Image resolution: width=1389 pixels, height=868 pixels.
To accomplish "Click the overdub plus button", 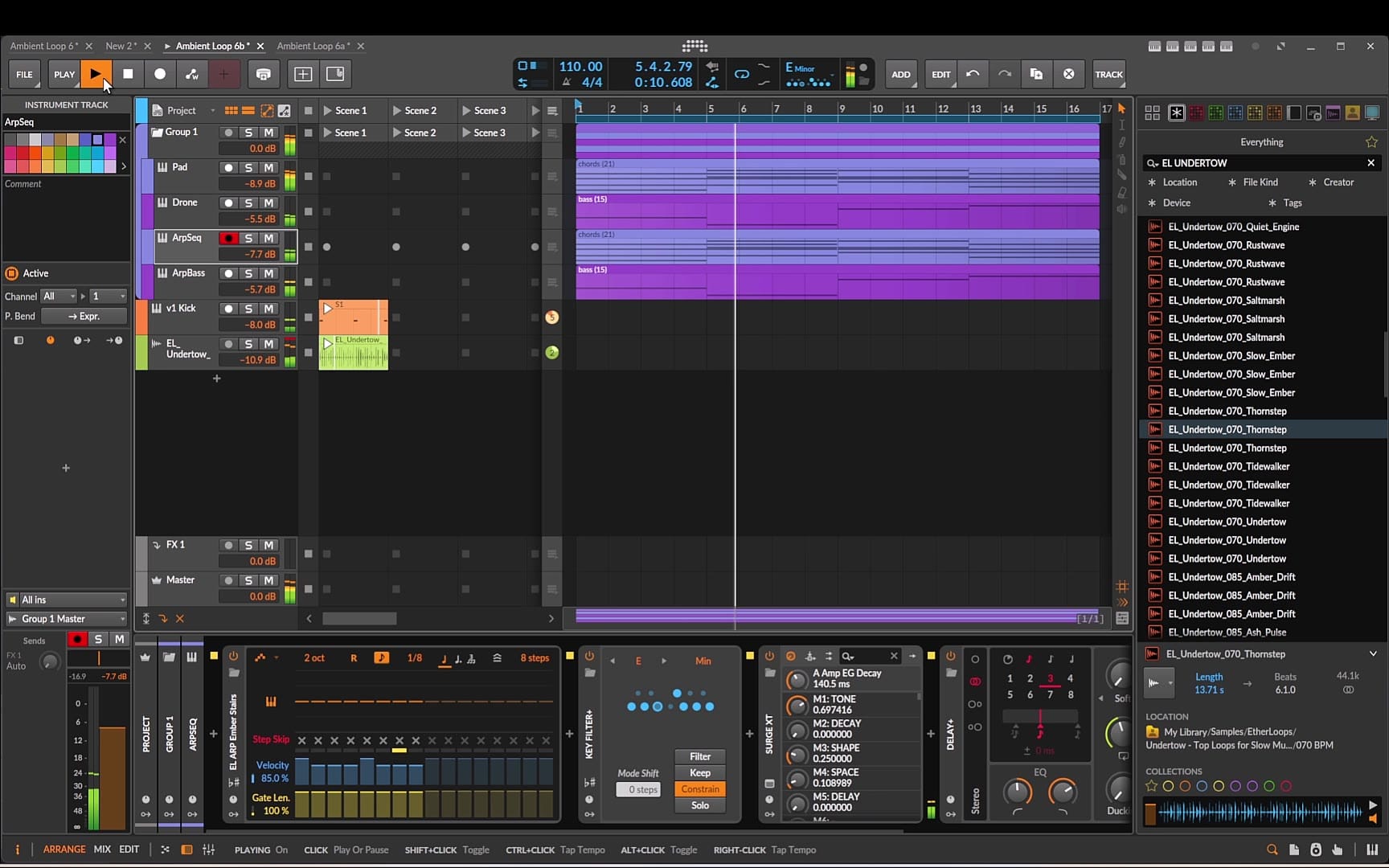I will (223, 74).
